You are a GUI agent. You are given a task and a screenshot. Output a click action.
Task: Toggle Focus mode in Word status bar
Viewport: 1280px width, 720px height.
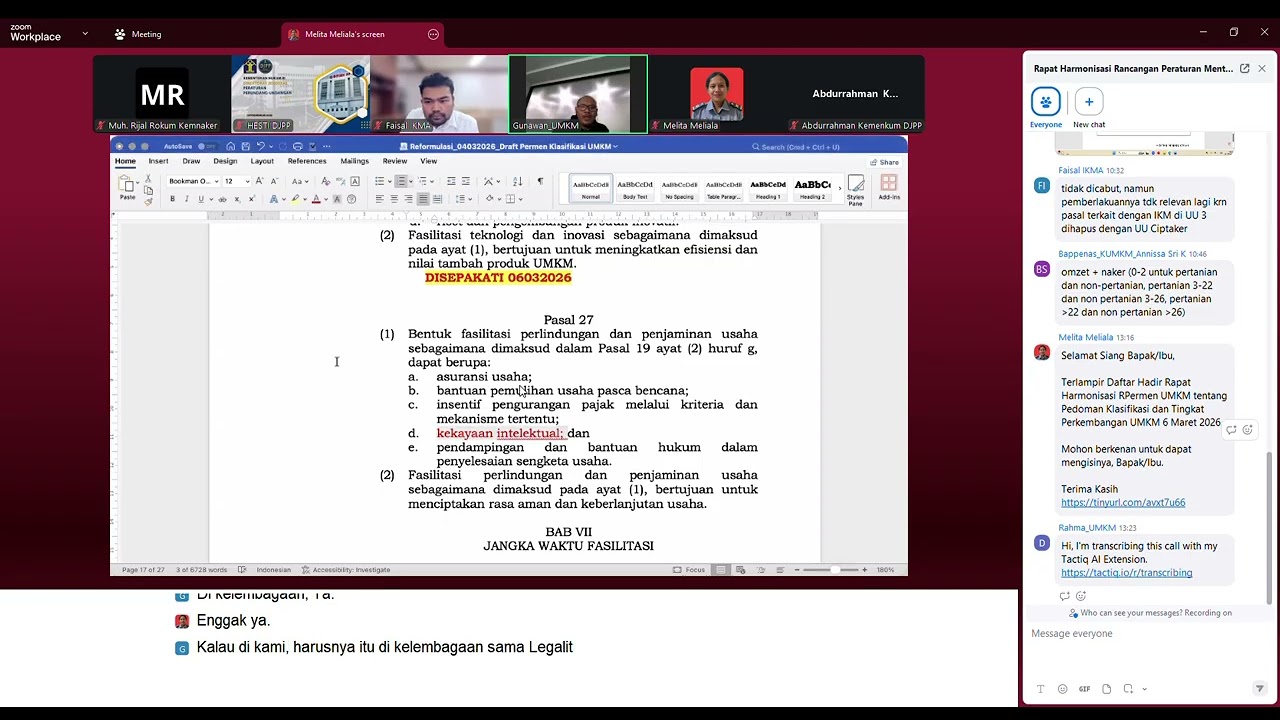click(x=688, y=570)
